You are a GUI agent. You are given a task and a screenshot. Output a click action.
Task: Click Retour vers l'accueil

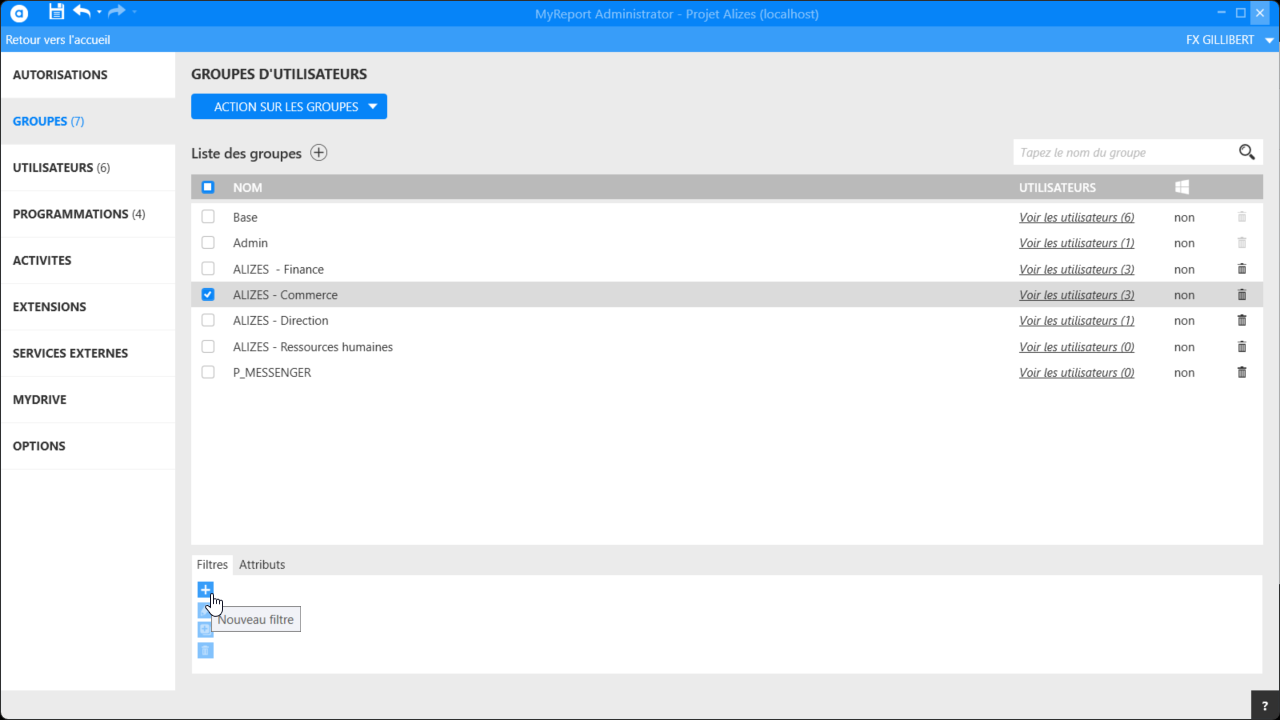(x=58, y=40)
